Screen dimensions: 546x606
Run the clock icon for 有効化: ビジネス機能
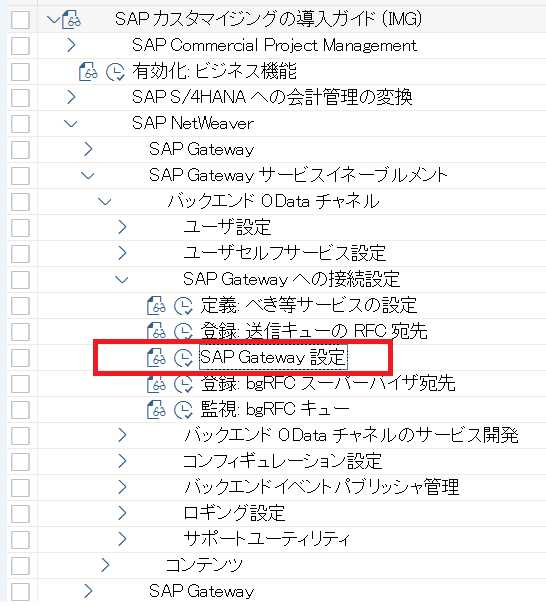(x=115, y=72)
